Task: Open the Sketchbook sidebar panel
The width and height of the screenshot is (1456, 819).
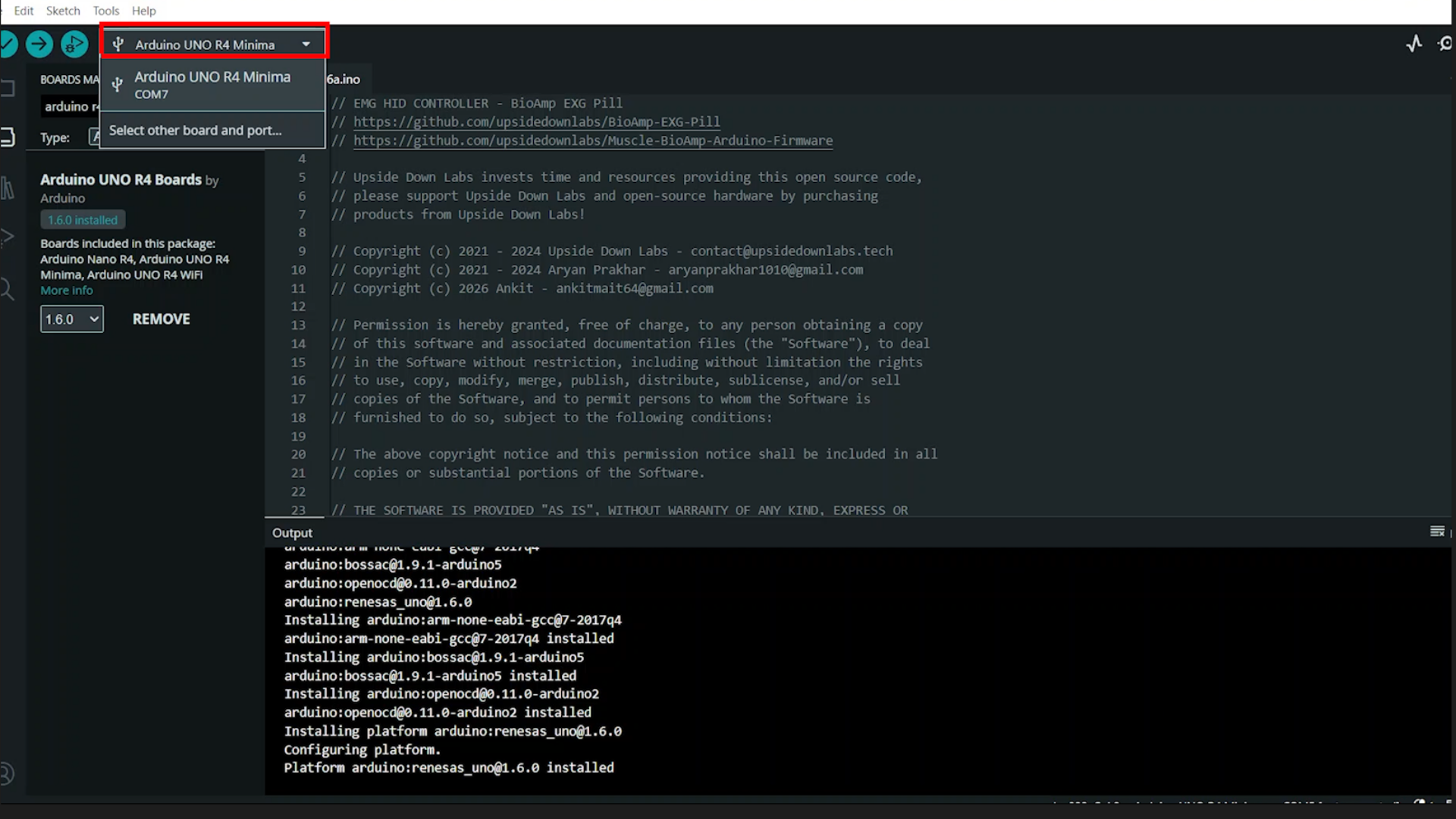Action: click(x=8, y=88)
